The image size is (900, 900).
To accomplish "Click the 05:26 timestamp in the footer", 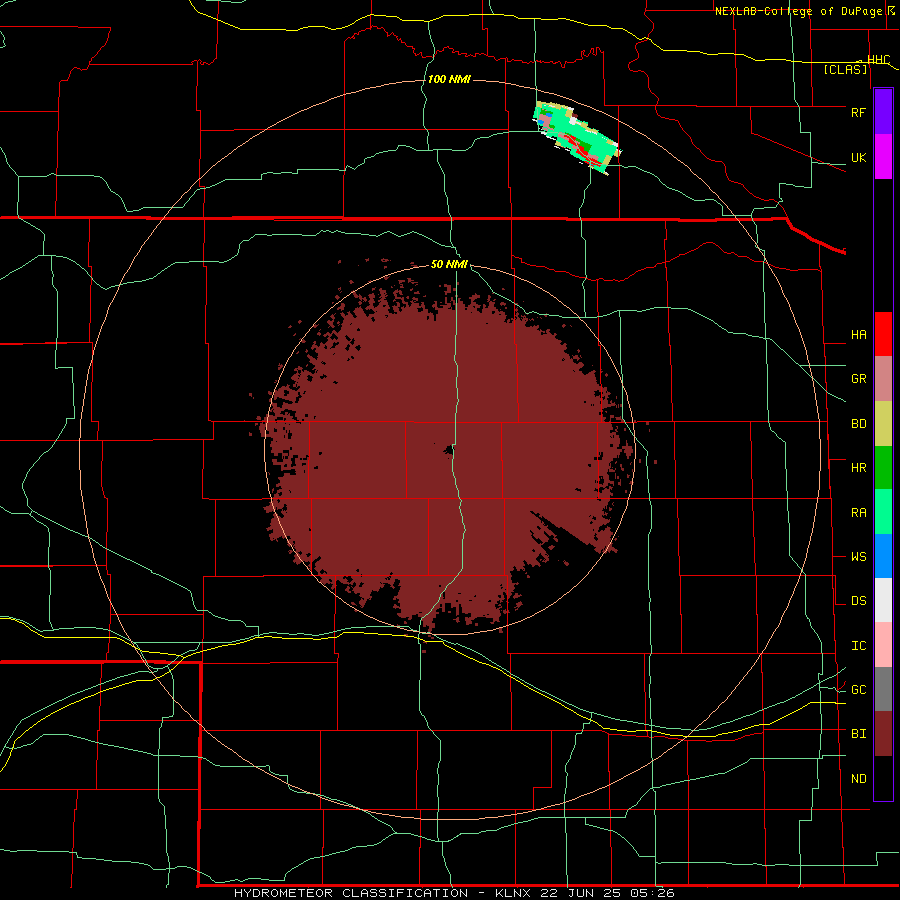I will 651,893.
